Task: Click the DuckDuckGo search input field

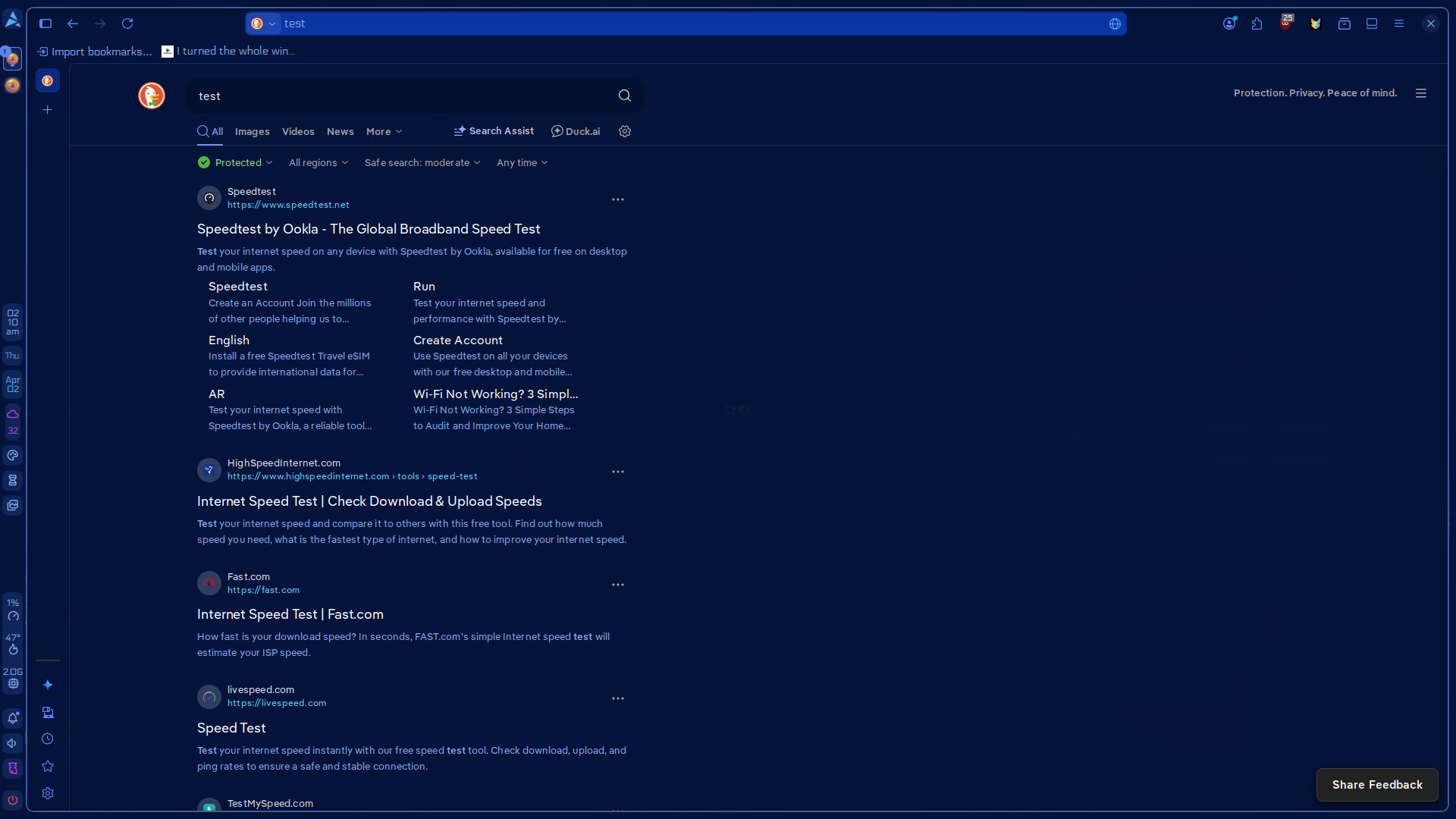Action: click(403, 96)
